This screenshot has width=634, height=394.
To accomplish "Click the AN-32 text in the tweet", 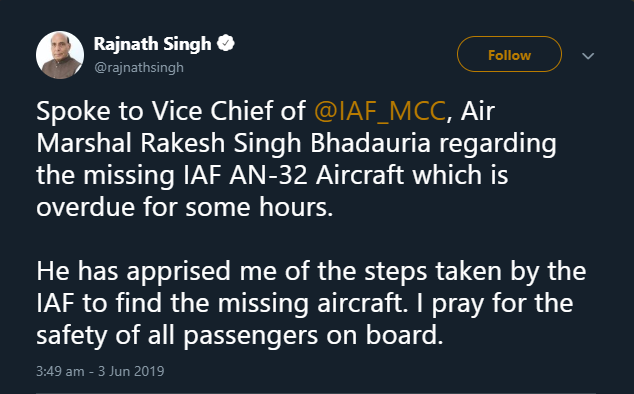I will coord(268,176).
